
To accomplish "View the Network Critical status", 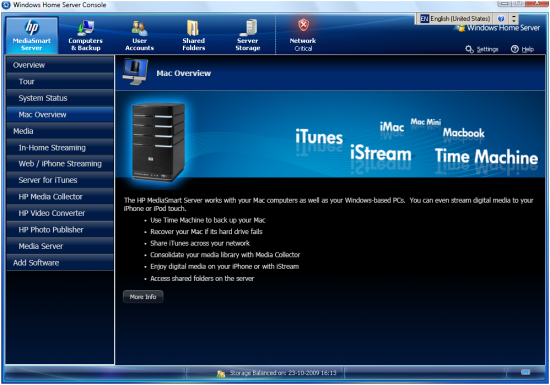I will (303, 35).
